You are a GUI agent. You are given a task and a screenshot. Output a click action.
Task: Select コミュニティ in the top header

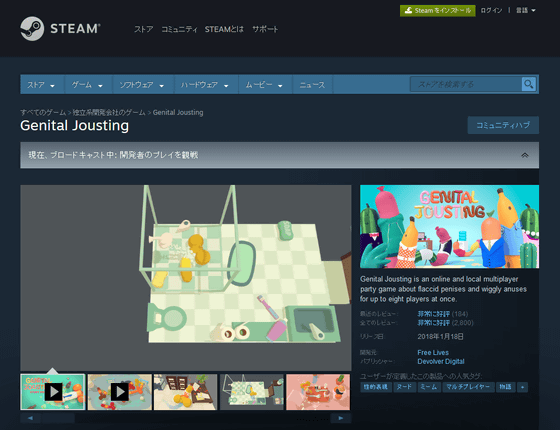(x=179, y=29)
